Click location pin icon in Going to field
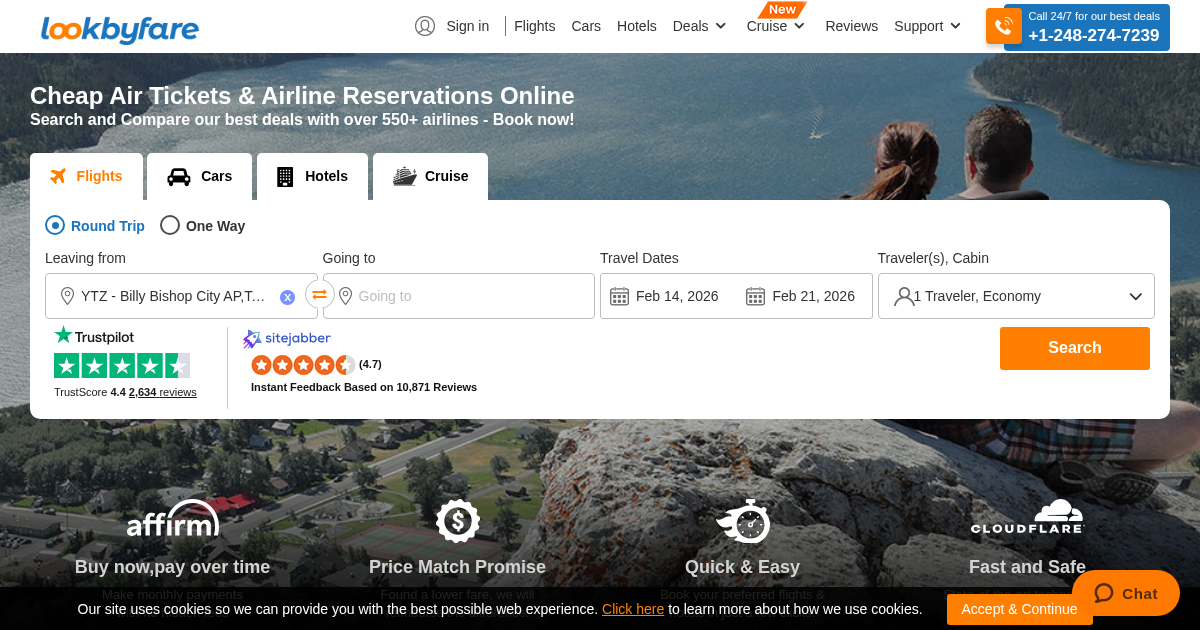 (x=345, y=296)
